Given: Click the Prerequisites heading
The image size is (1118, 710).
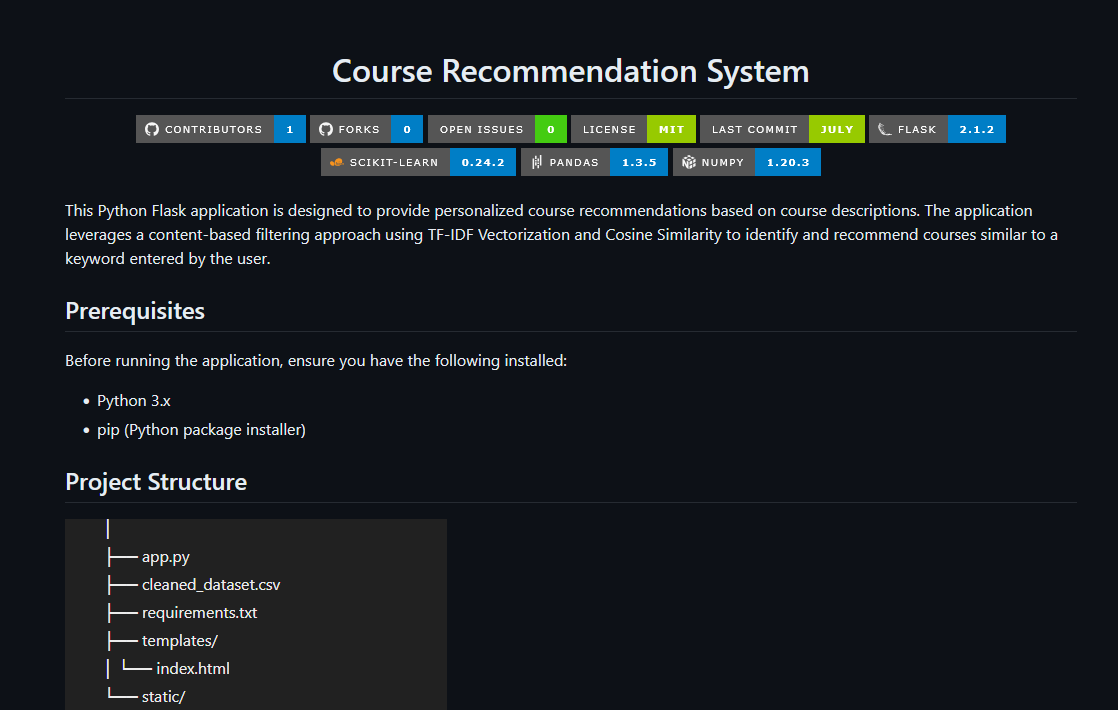Looking at the screenshot, I should point(135,312).
